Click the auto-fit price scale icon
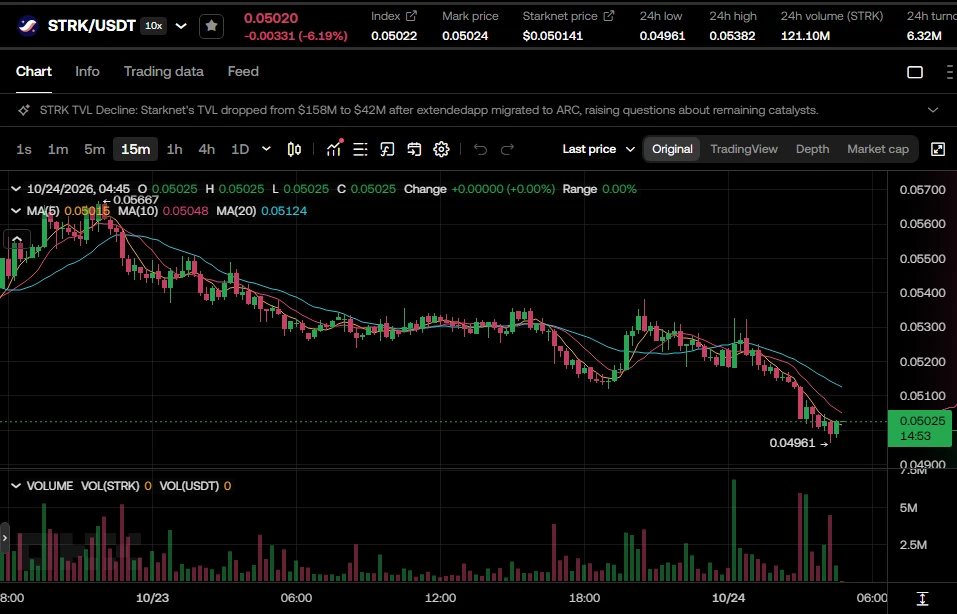Viewport: 957px width, 614px height. [922, 598]
